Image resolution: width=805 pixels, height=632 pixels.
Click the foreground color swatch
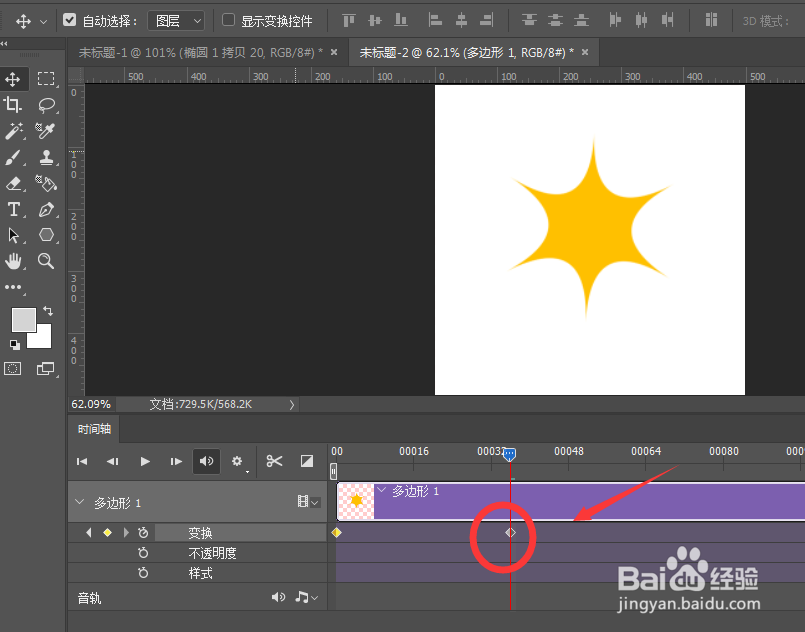[24, 322]
